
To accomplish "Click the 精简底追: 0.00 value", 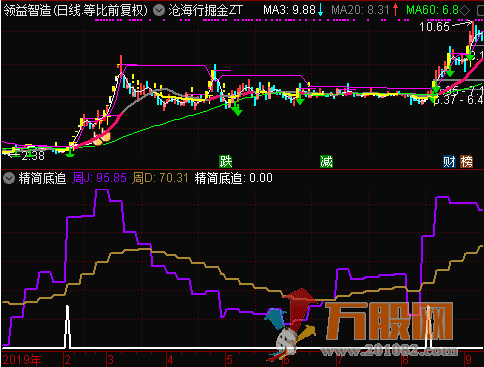I will pos(234,178).
